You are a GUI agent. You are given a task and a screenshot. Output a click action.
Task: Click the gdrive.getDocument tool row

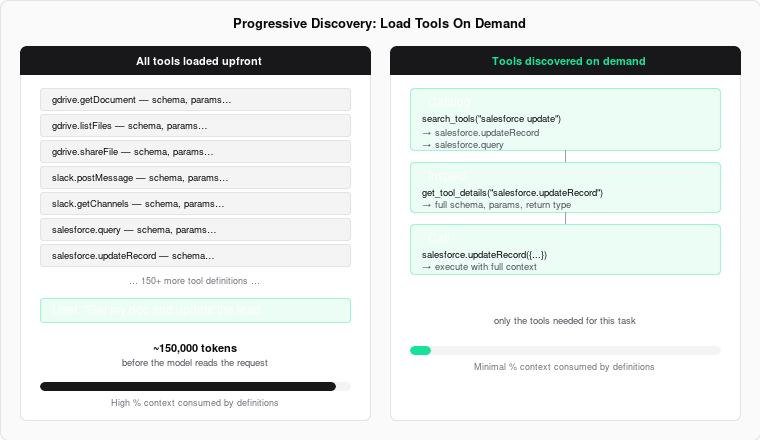[195, 99]
